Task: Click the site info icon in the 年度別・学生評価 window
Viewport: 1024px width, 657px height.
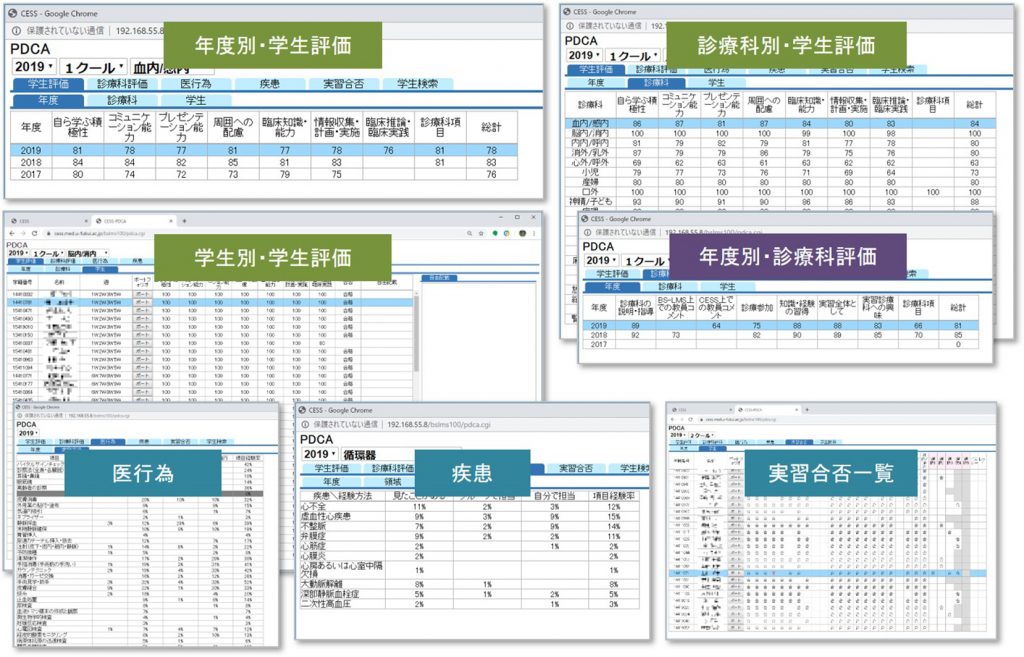Action: 16,31
